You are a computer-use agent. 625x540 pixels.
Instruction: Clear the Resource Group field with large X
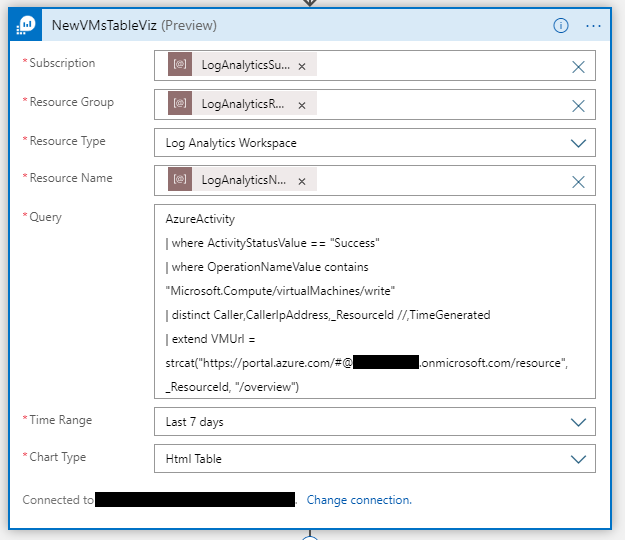[x=578, y=106]
